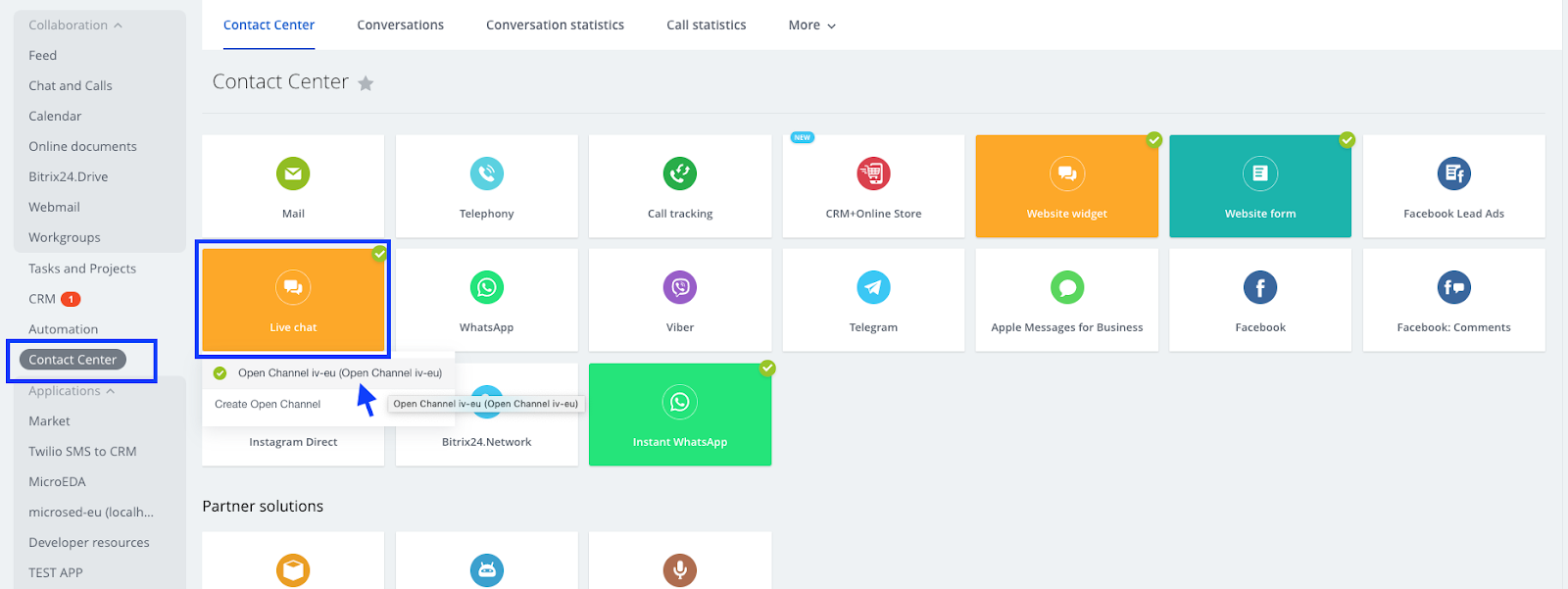1568x589 pixels.
Task: Switch to Conversation statistics tab
Action: (x=555, y=25)
